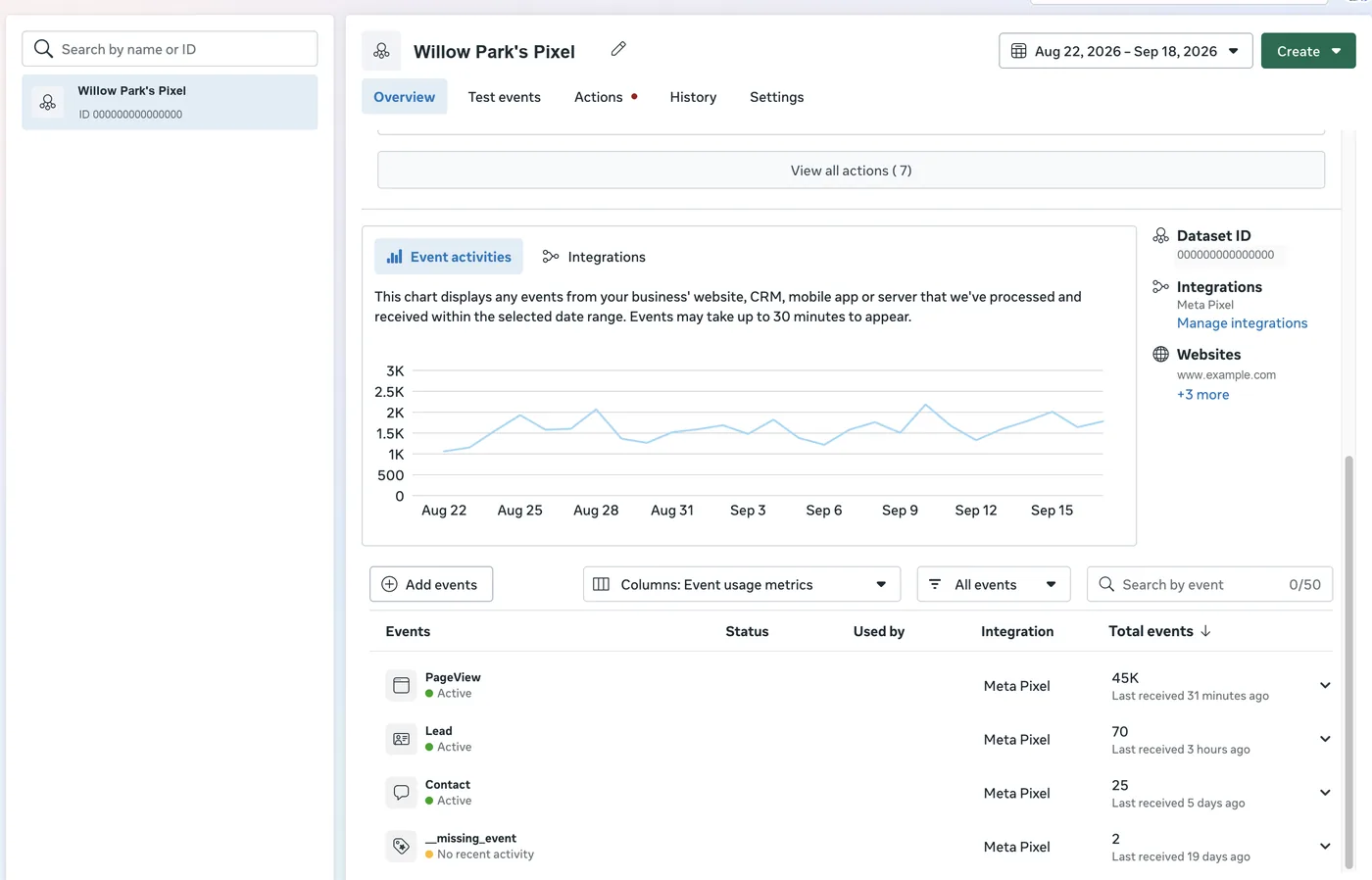Sort by Total events arrow icon
The image size is (1372, 880).
coord(1205,631)
